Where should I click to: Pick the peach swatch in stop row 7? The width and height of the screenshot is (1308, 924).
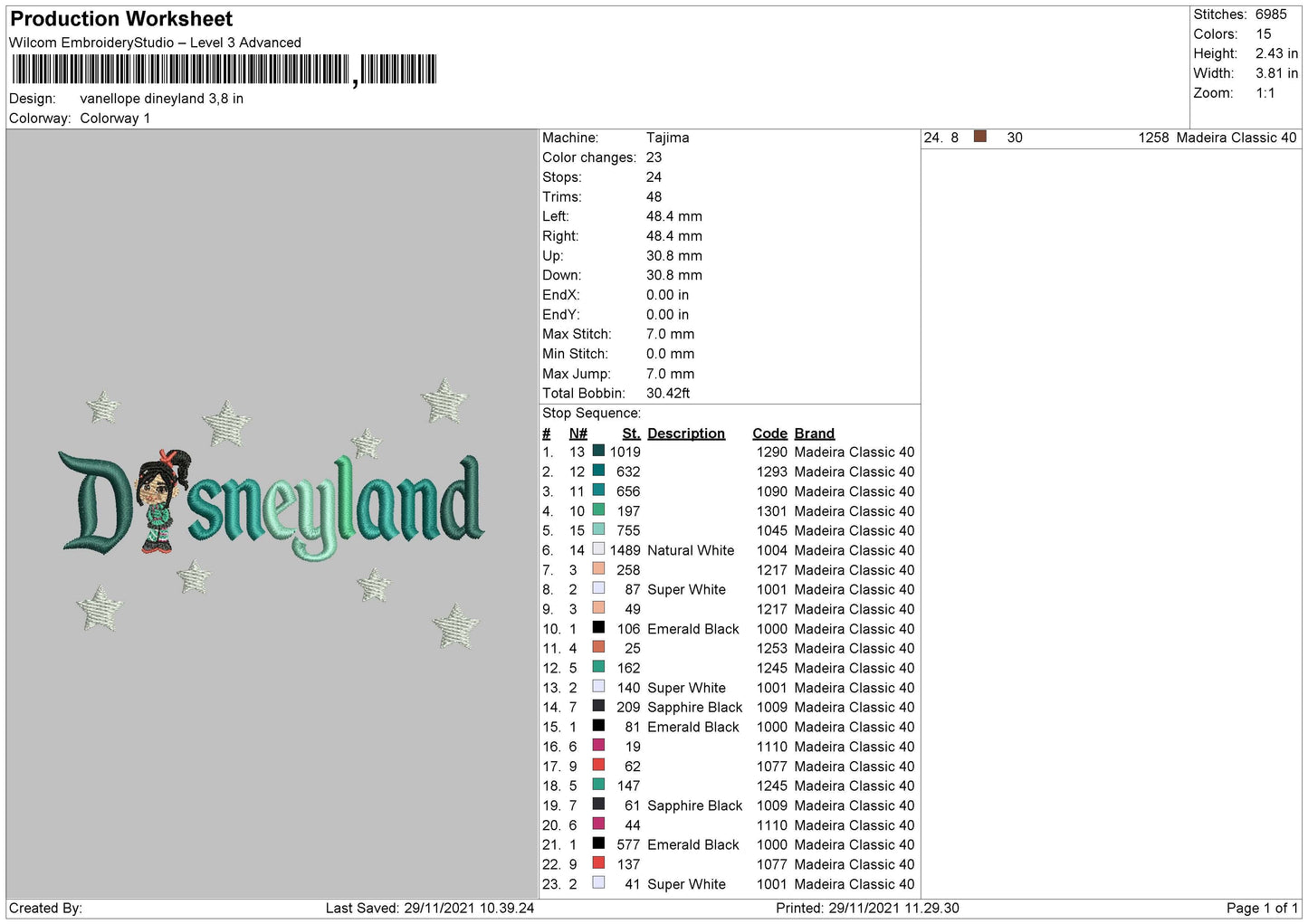pos(598,568)
